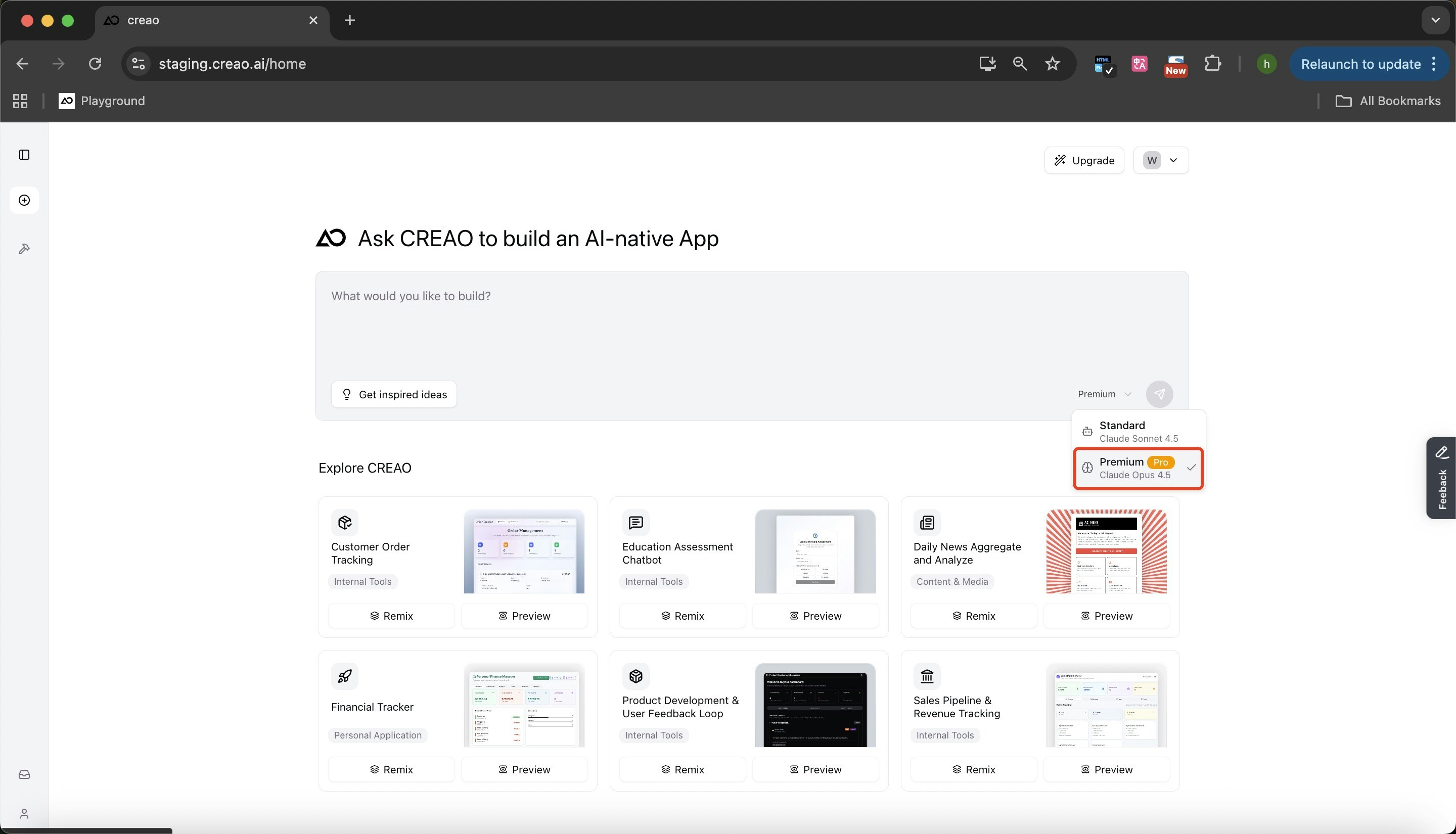Select the Standard Claude Sonnet 4.5 option
Screen dimensions: 1456x834
[1137, 431]
